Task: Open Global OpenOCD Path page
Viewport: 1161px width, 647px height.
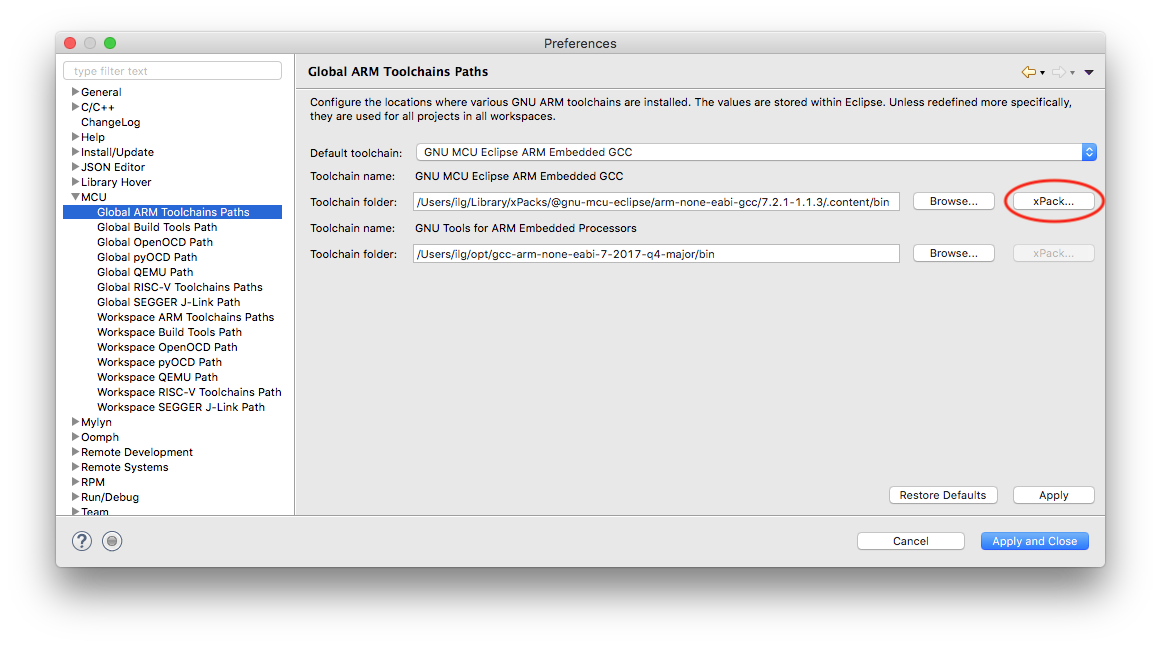Action: click(x=155, y=242)
